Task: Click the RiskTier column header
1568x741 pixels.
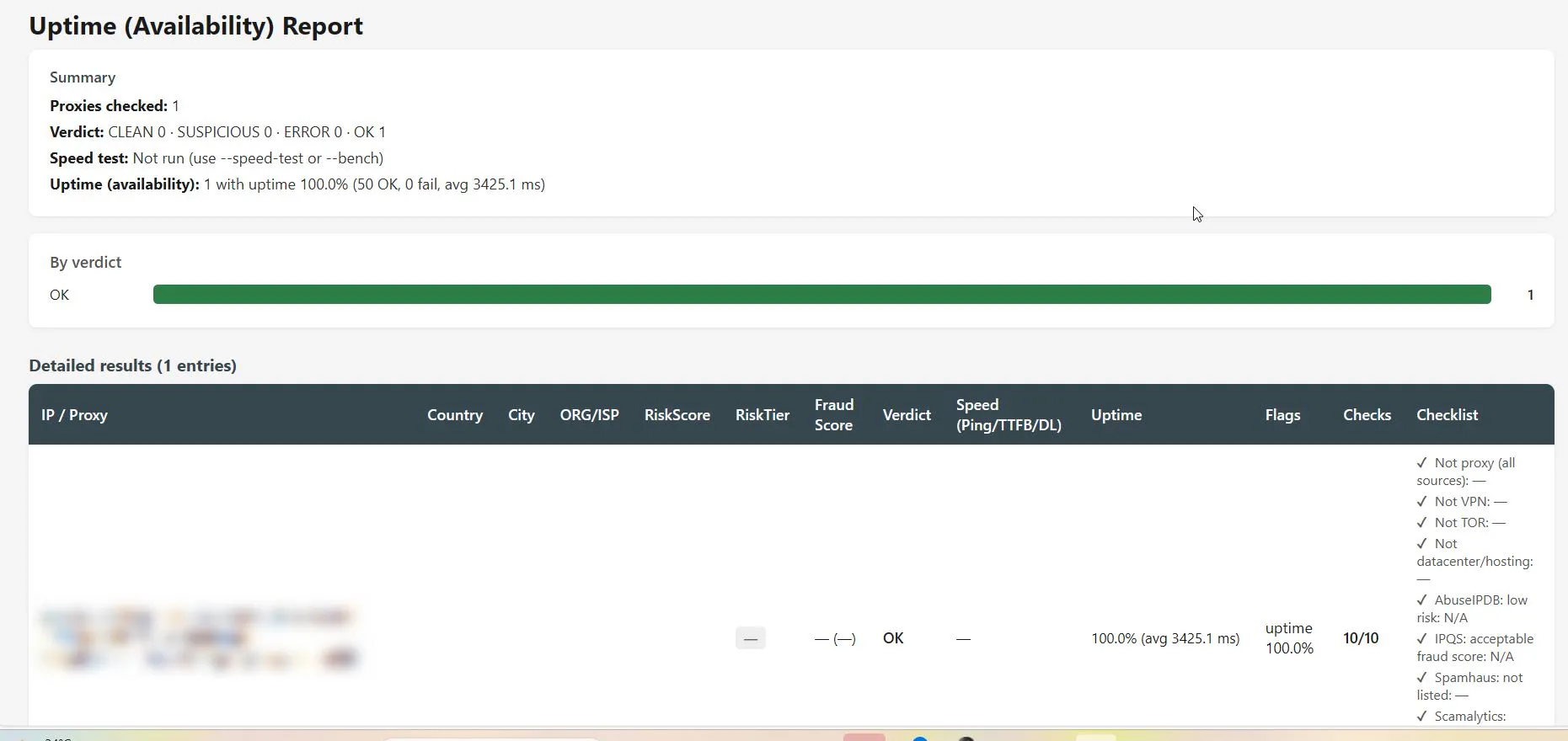Action: tap(763, 415)
